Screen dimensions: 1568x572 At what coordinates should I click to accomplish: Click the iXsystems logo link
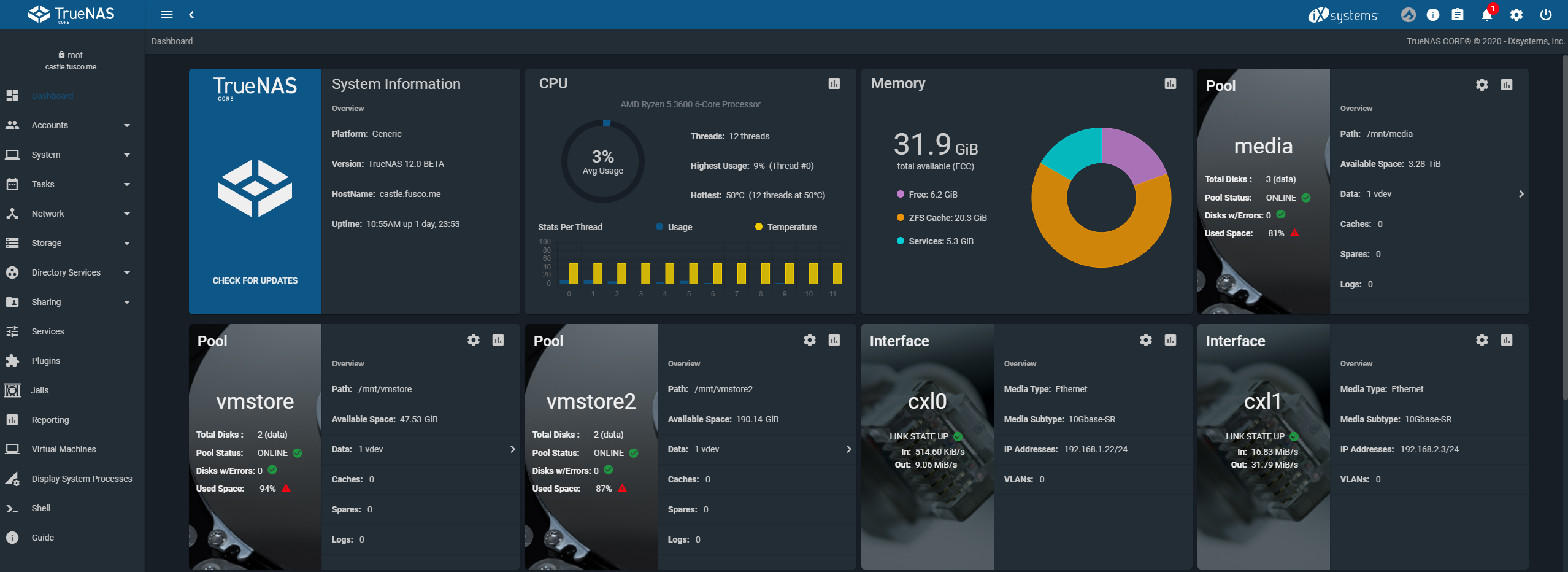[1342, 15]
